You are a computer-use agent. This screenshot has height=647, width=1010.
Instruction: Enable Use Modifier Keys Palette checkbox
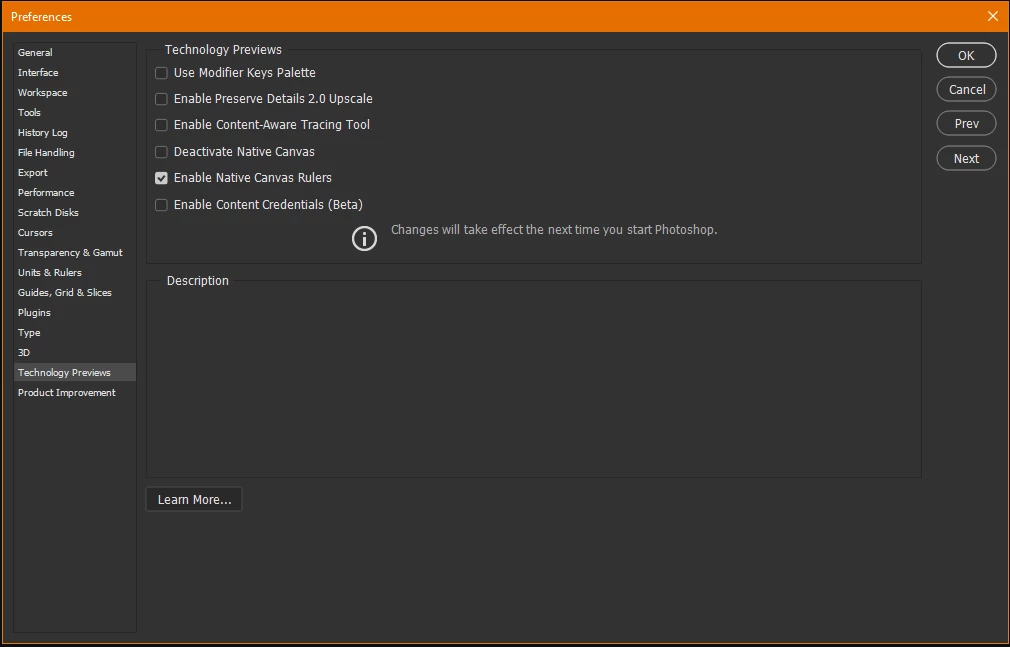point(161,73)
